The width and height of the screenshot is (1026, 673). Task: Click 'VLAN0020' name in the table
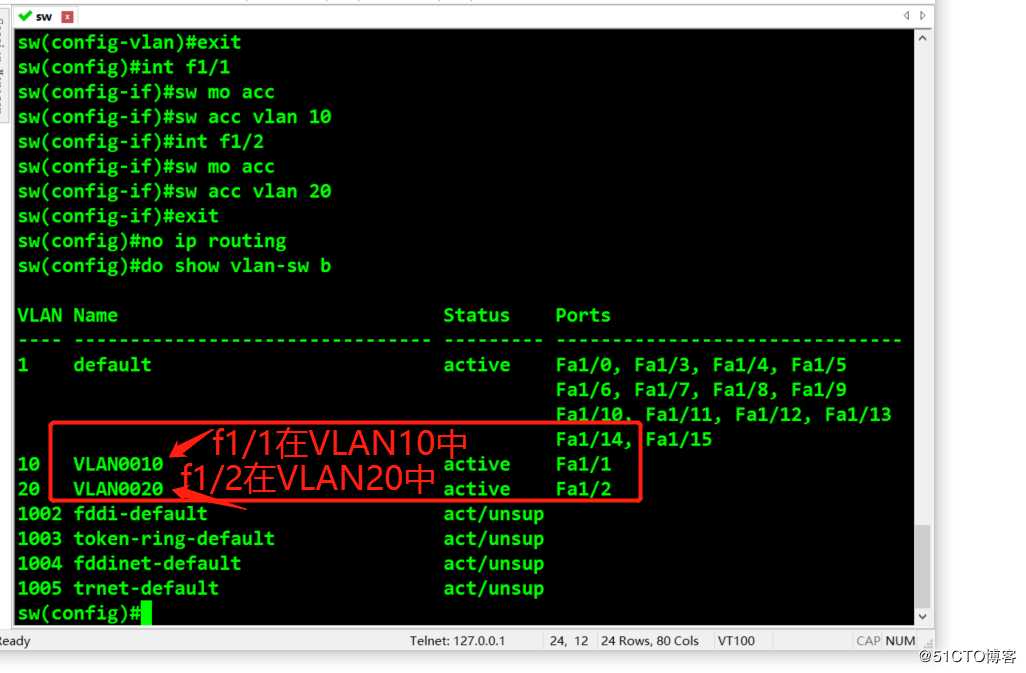pos(118,489)
